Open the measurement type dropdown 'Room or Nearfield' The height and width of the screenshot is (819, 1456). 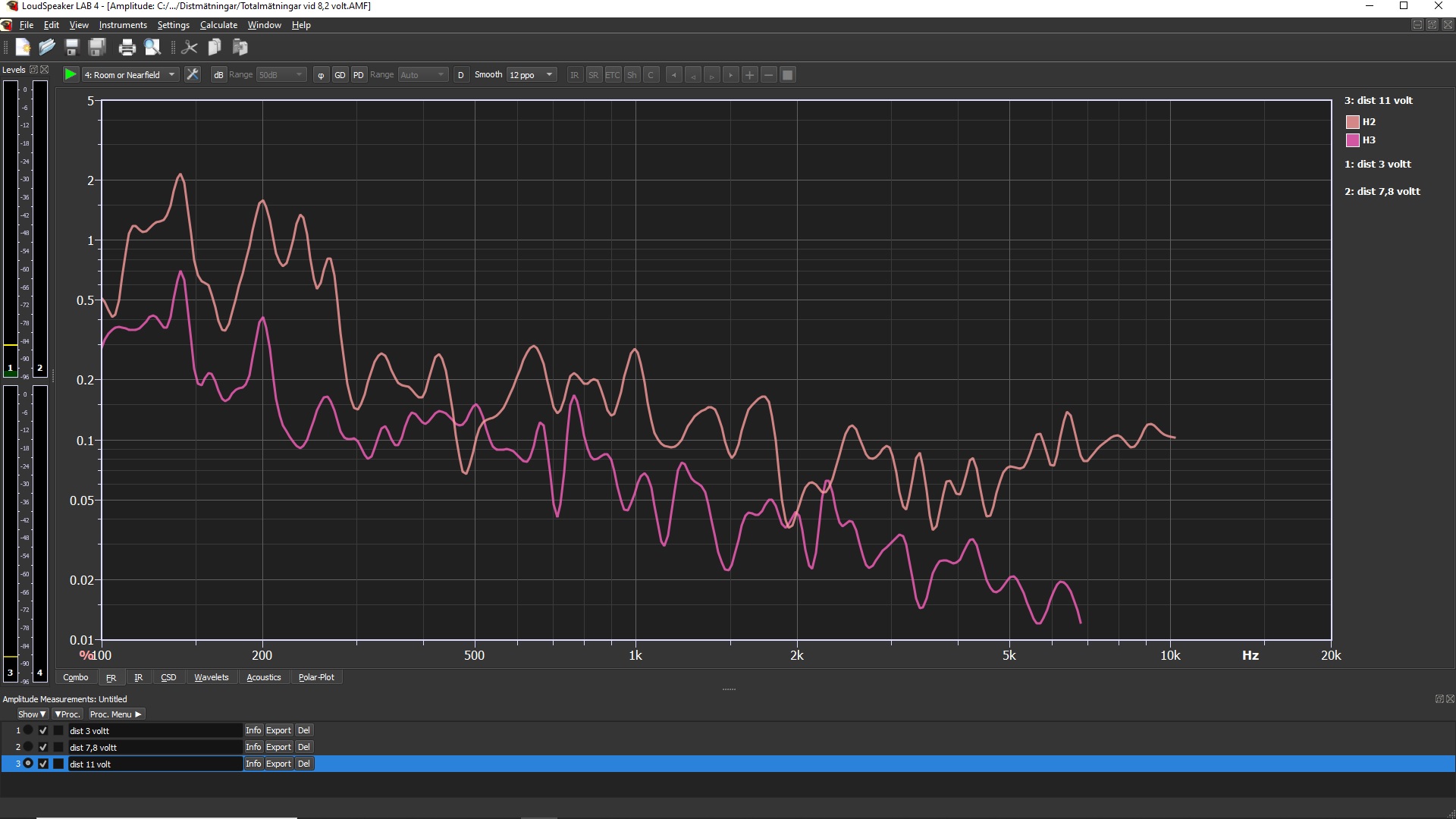pos(130,74)
